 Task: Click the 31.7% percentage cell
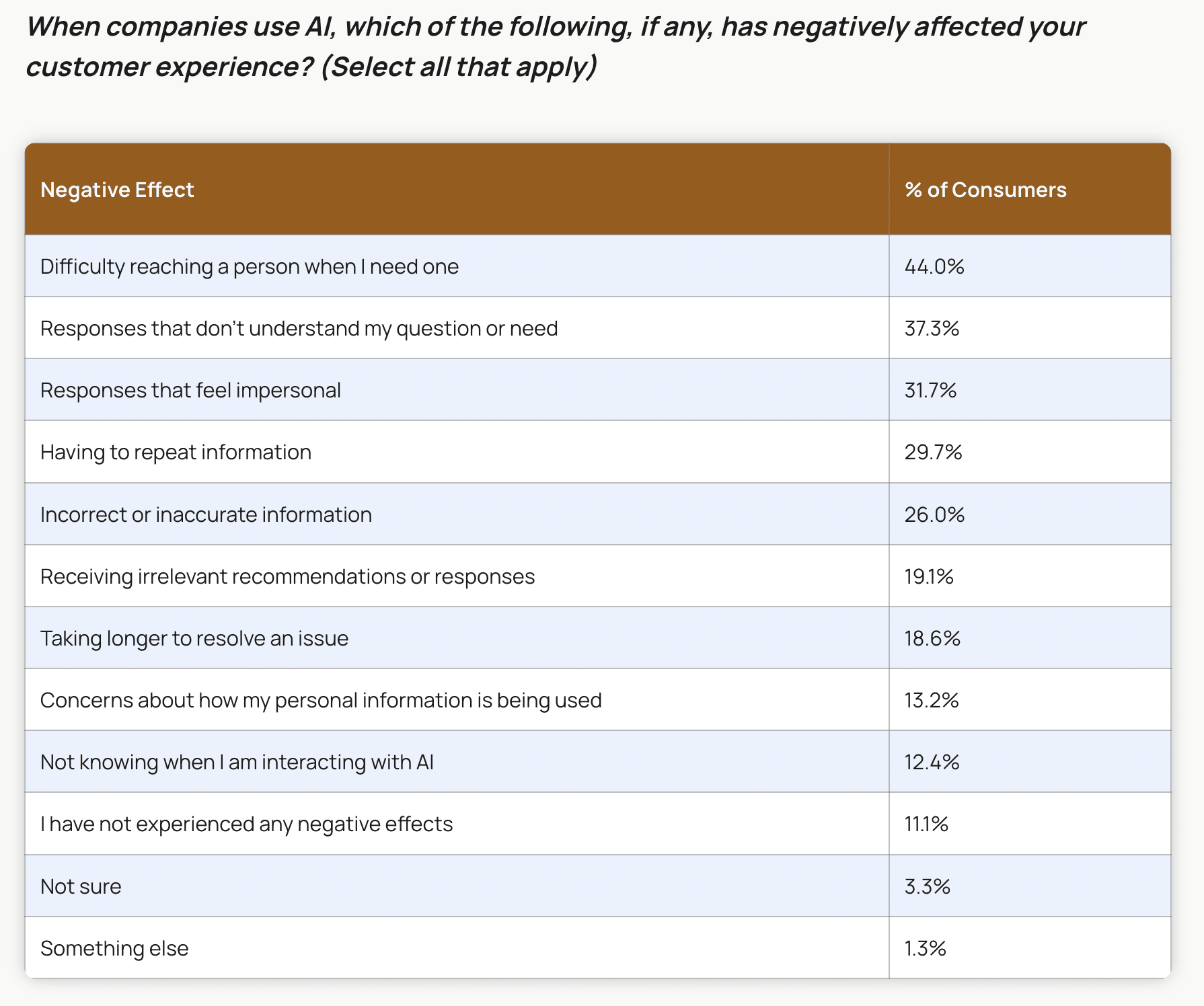(1030, 390)
